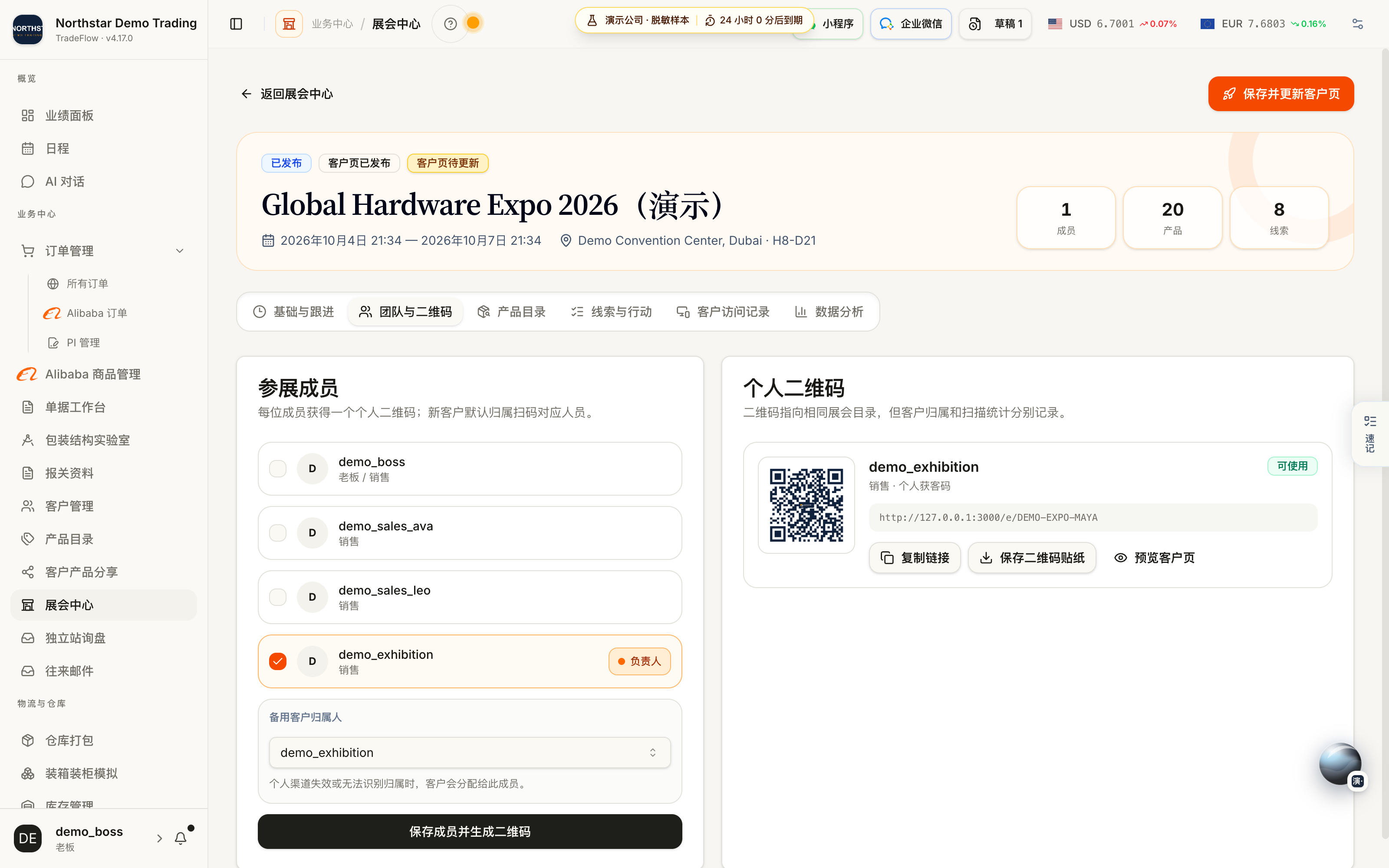Open 草稿 1 drafts button
This screenshot has width=1389, height=868.
tap(995, 24)
